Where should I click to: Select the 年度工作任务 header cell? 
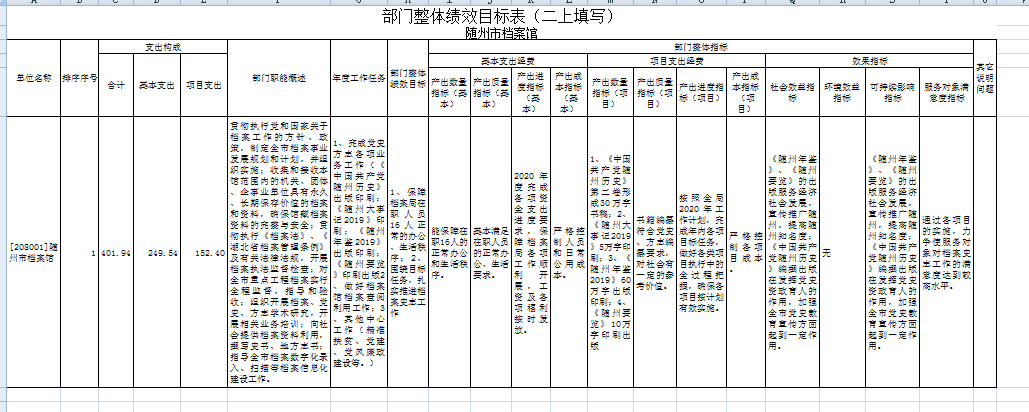point(357,77)
